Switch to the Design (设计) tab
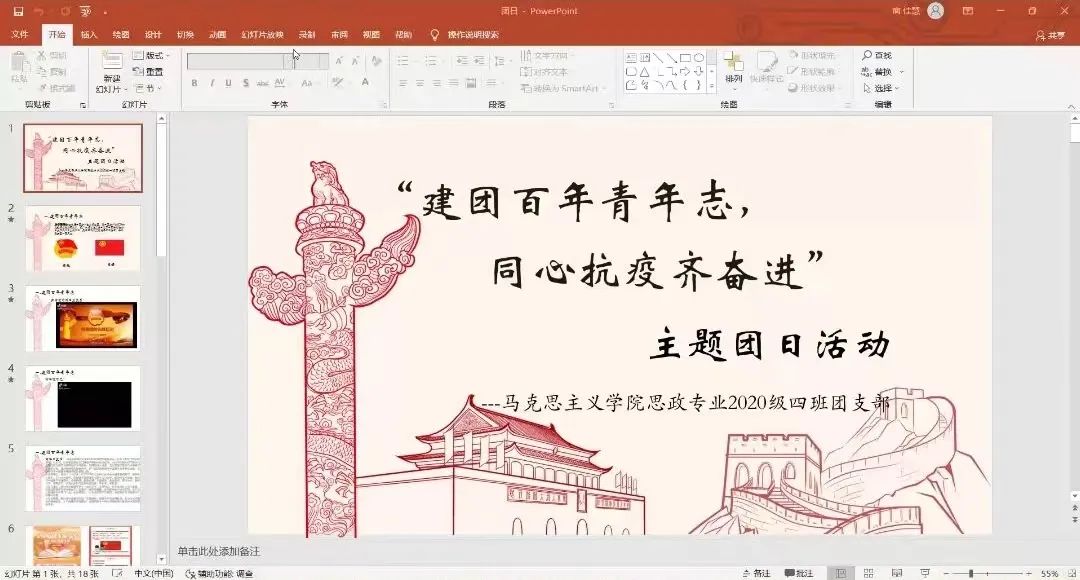Image resolution: width=1080 pixels, height=580 pixels. tap(153, 35)
